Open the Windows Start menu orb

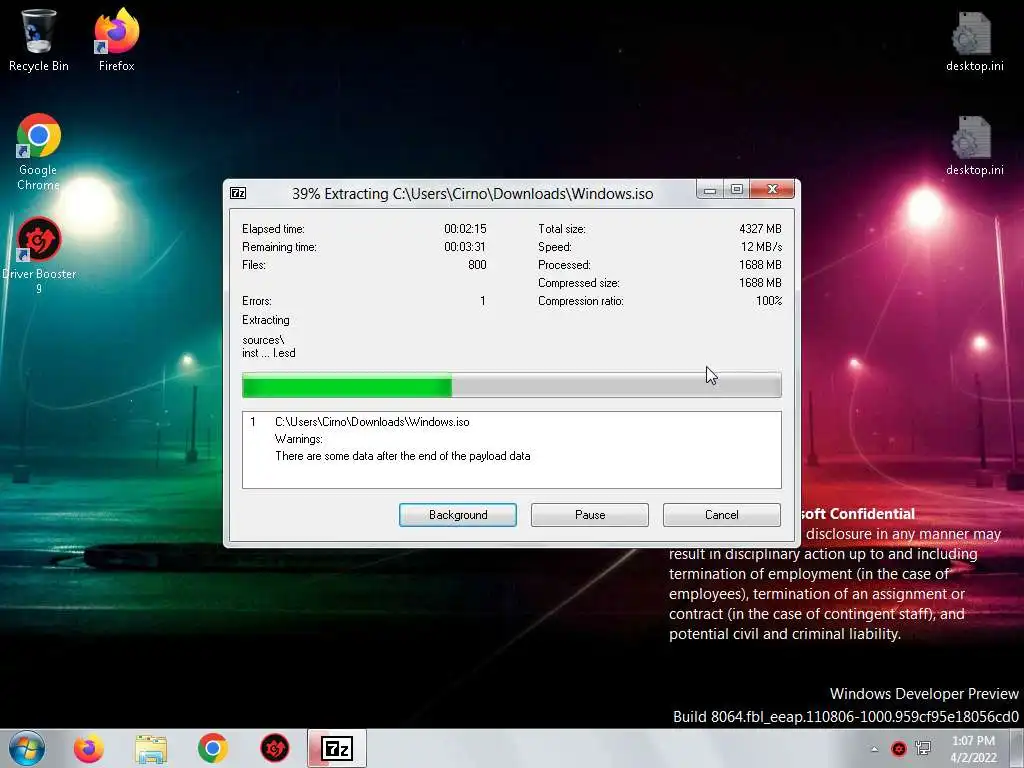coord(26,748)
